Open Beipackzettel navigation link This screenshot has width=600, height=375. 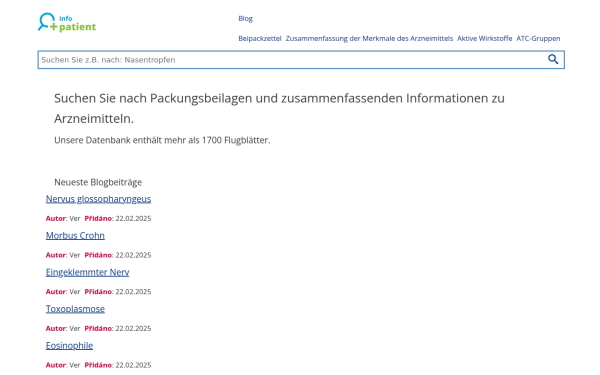pyautogui.click(x=259, y=38)
